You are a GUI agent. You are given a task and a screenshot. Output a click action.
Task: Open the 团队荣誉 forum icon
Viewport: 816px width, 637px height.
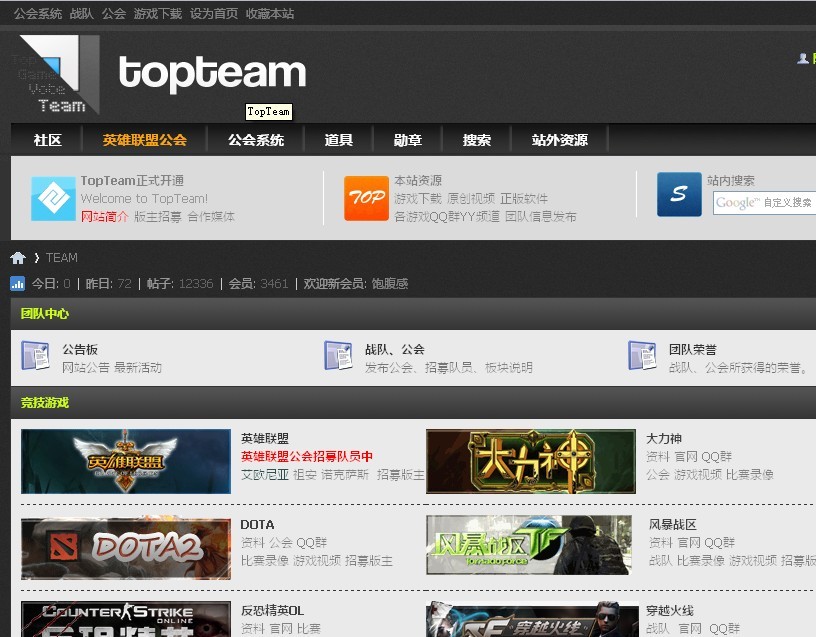click(x=642, y=355)
